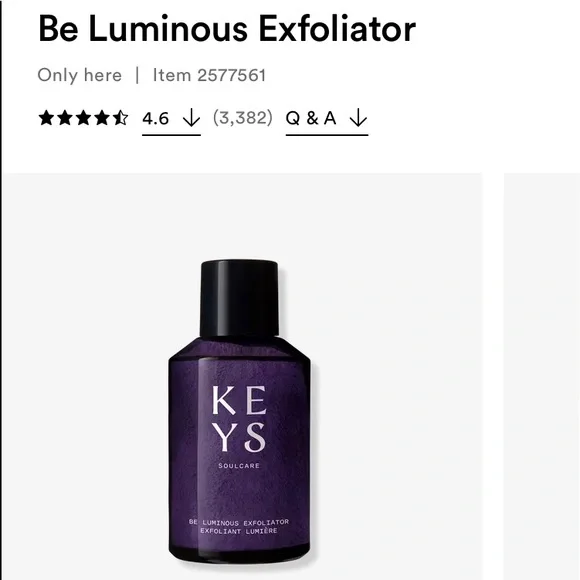Open the main purple bottle product image
This screenshot has height=580, width=580.
click(x=242, y=377)
